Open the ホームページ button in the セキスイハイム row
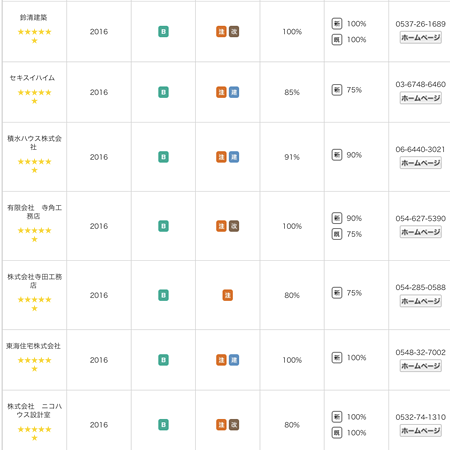 coord(421,98)
